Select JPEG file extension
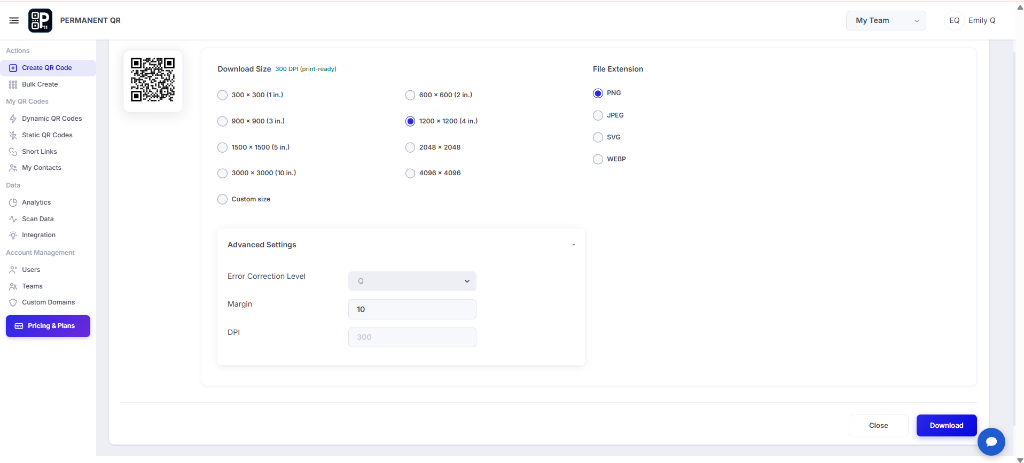The height and width of the screenshot is (463, 1024). [598, 116]
